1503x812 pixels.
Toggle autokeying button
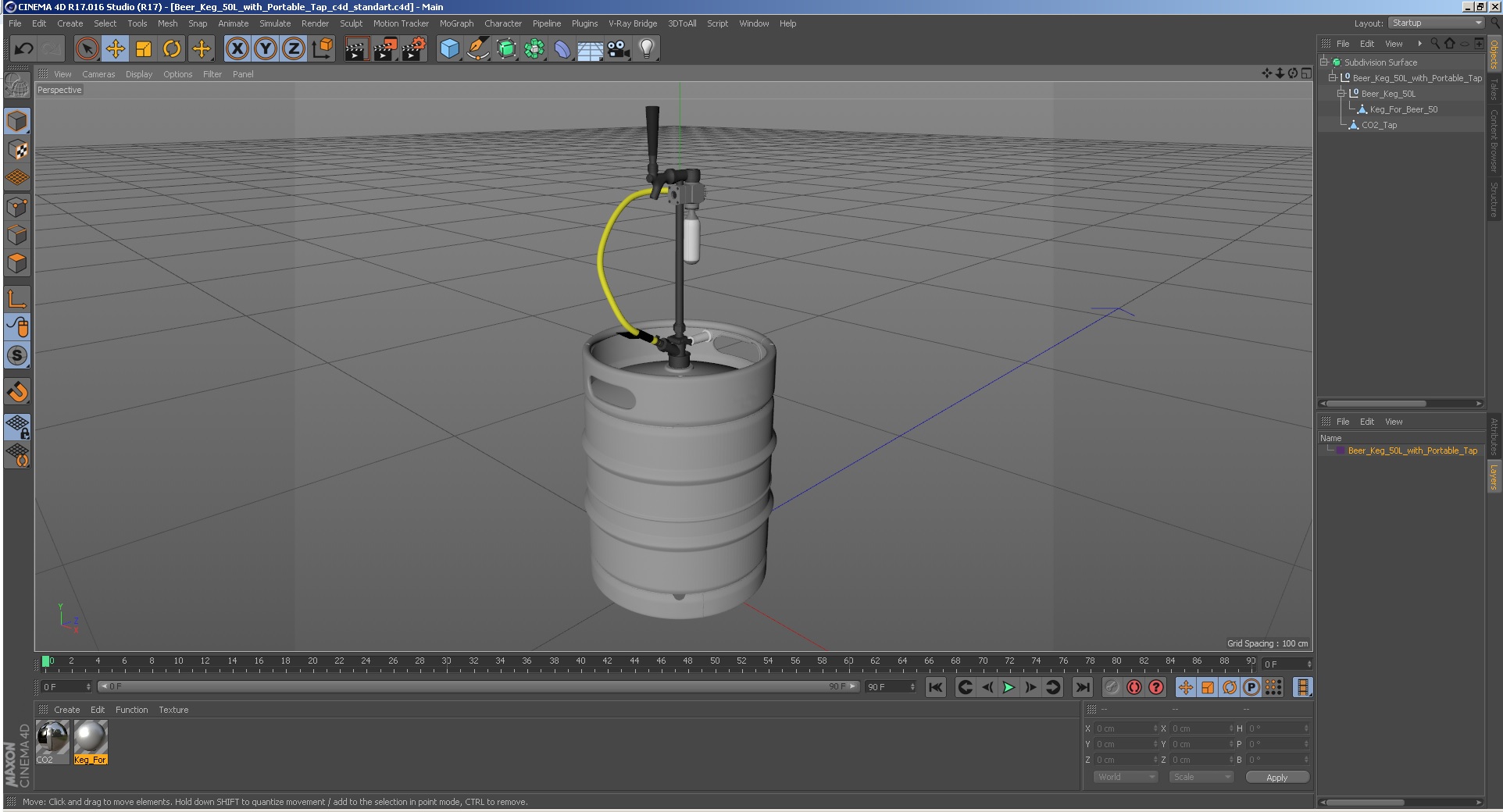1134,687
